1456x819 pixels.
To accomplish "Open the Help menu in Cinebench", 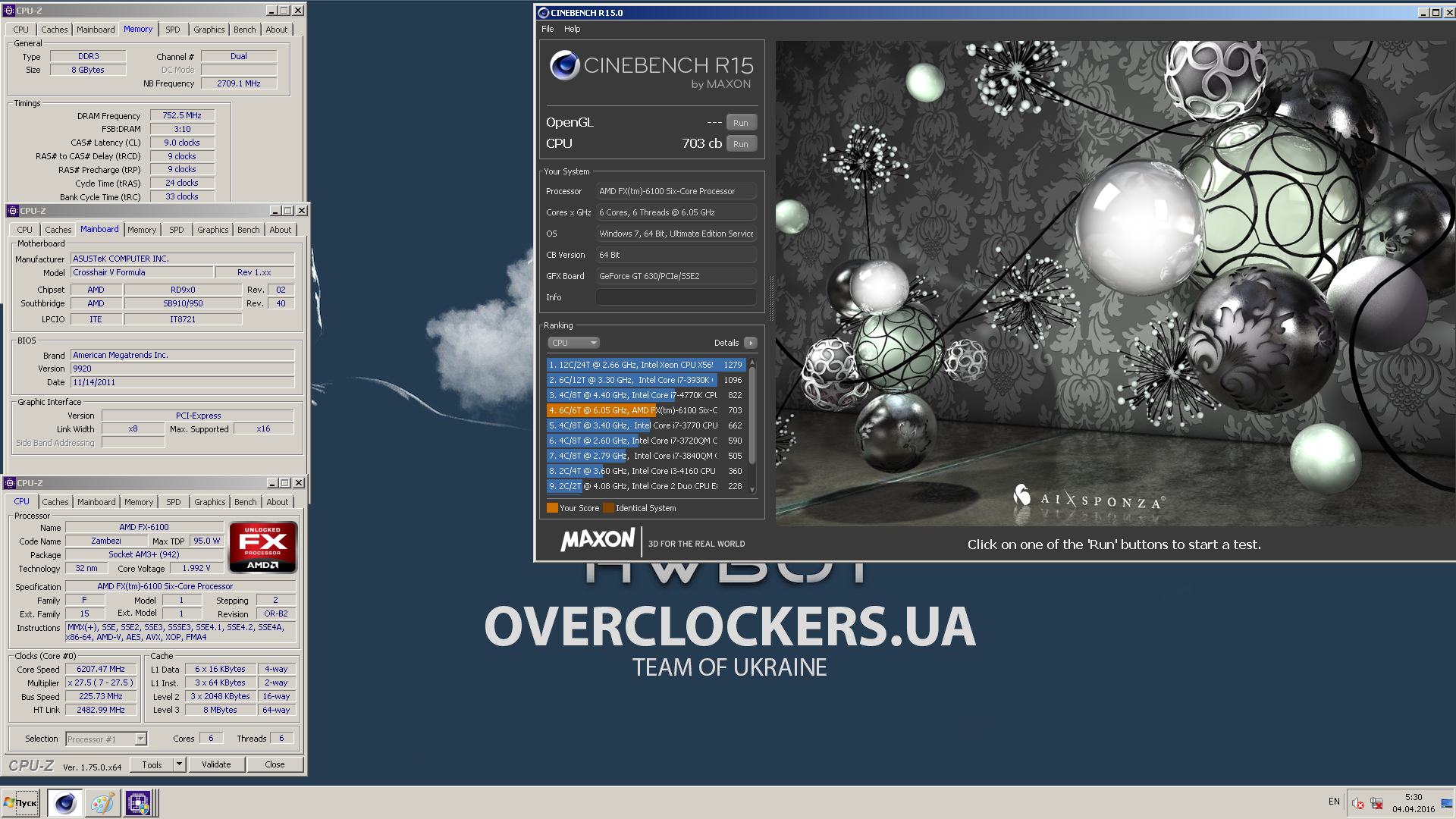I will click(x=573, y=29).
